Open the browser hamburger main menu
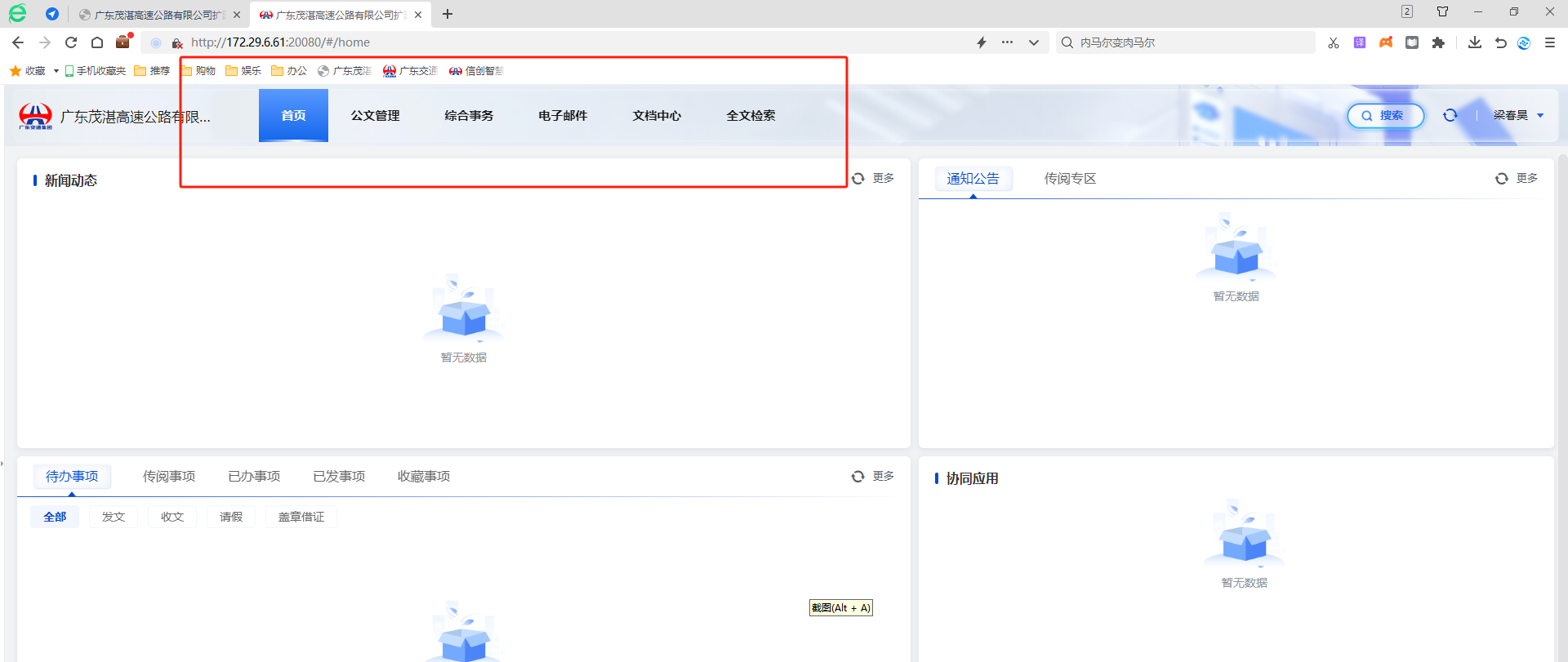1568x662 pixels. pyautogui.click(x=1550, y=42)
